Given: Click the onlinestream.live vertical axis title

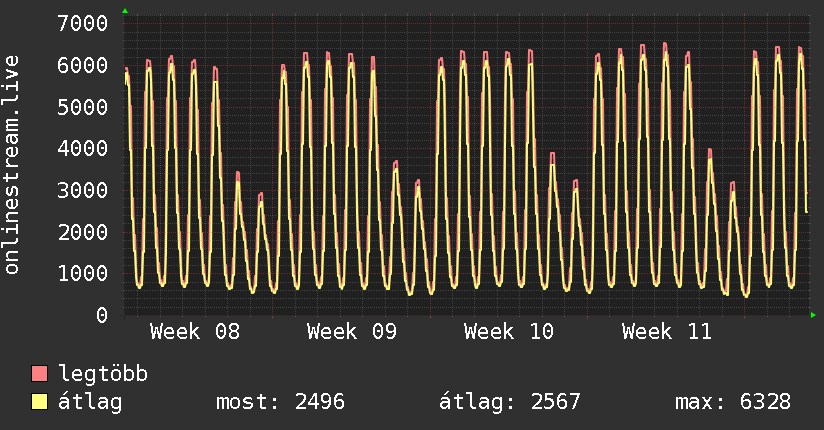Looking at the screenshot, I should tap(13, 166).
